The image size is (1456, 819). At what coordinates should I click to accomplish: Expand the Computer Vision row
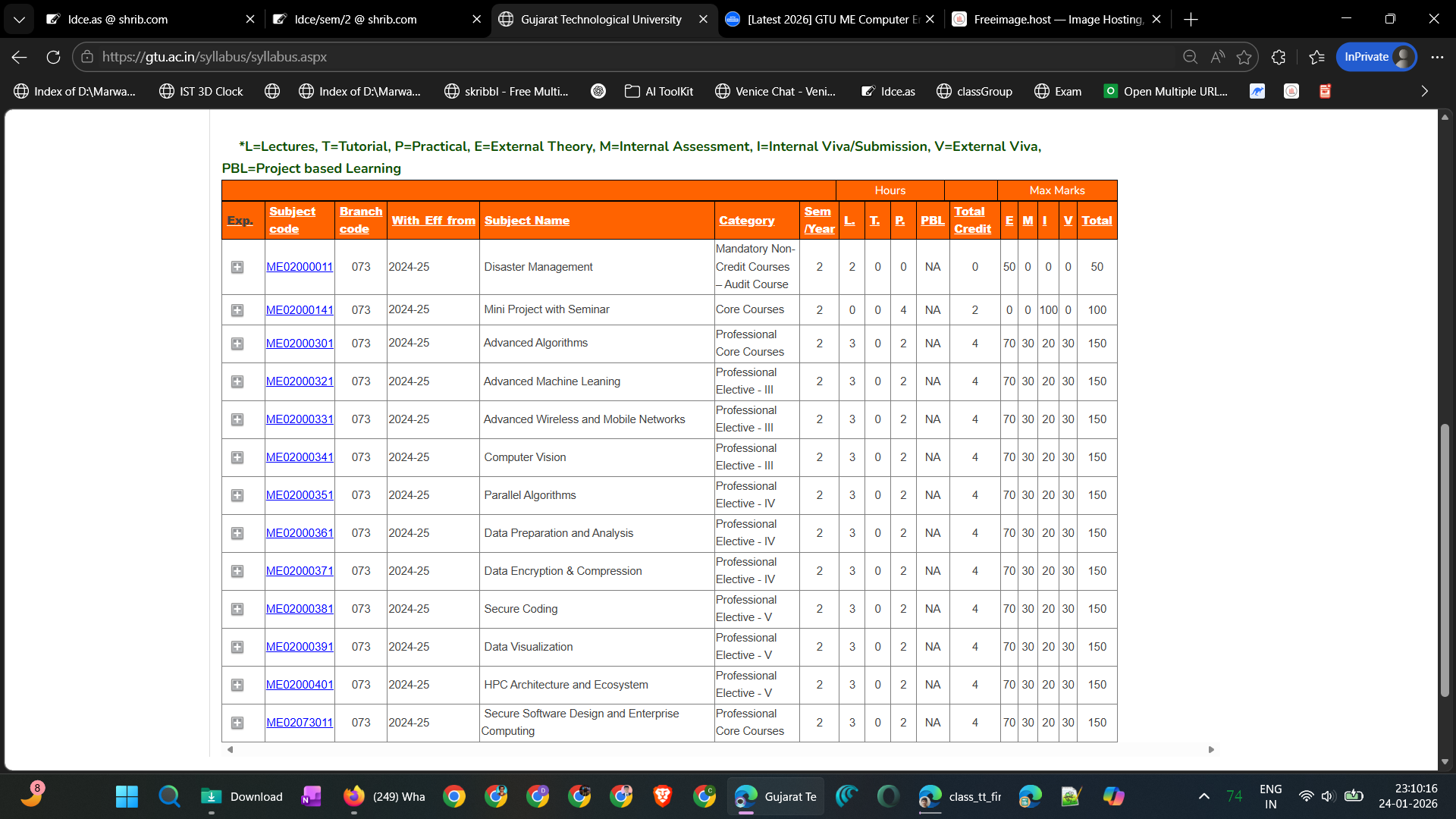(x=237, y=457)
